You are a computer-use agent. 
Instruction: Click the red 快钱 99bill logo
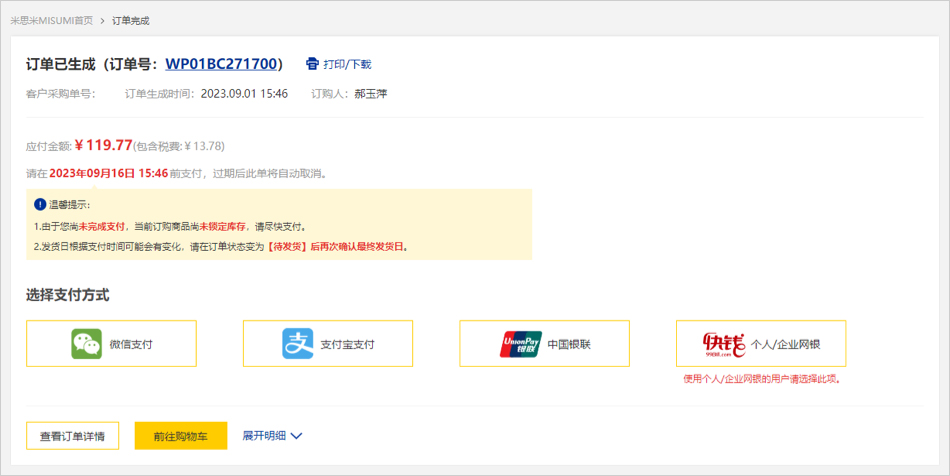(723, 344)
